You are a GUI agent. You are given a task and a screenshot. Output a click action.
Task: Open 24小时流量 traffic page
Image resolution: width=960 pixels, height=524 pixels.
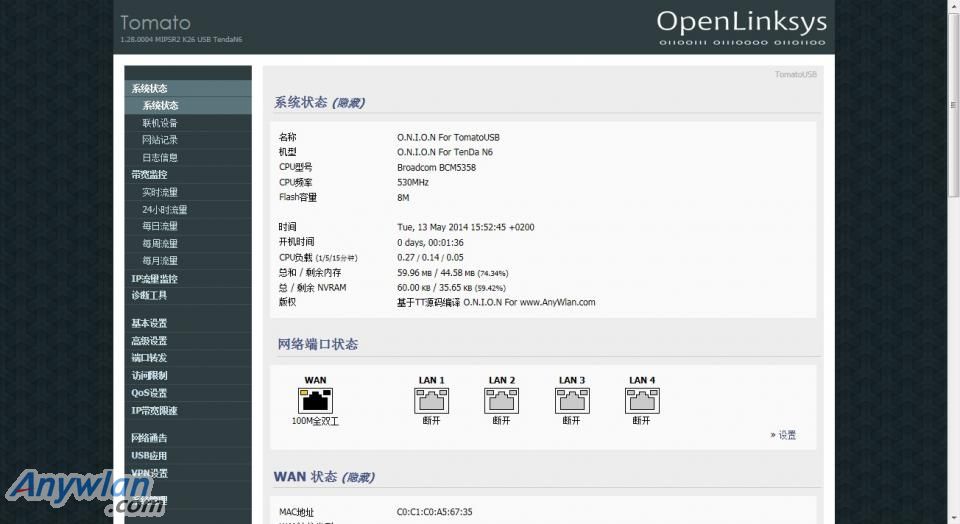coord(188,209)
